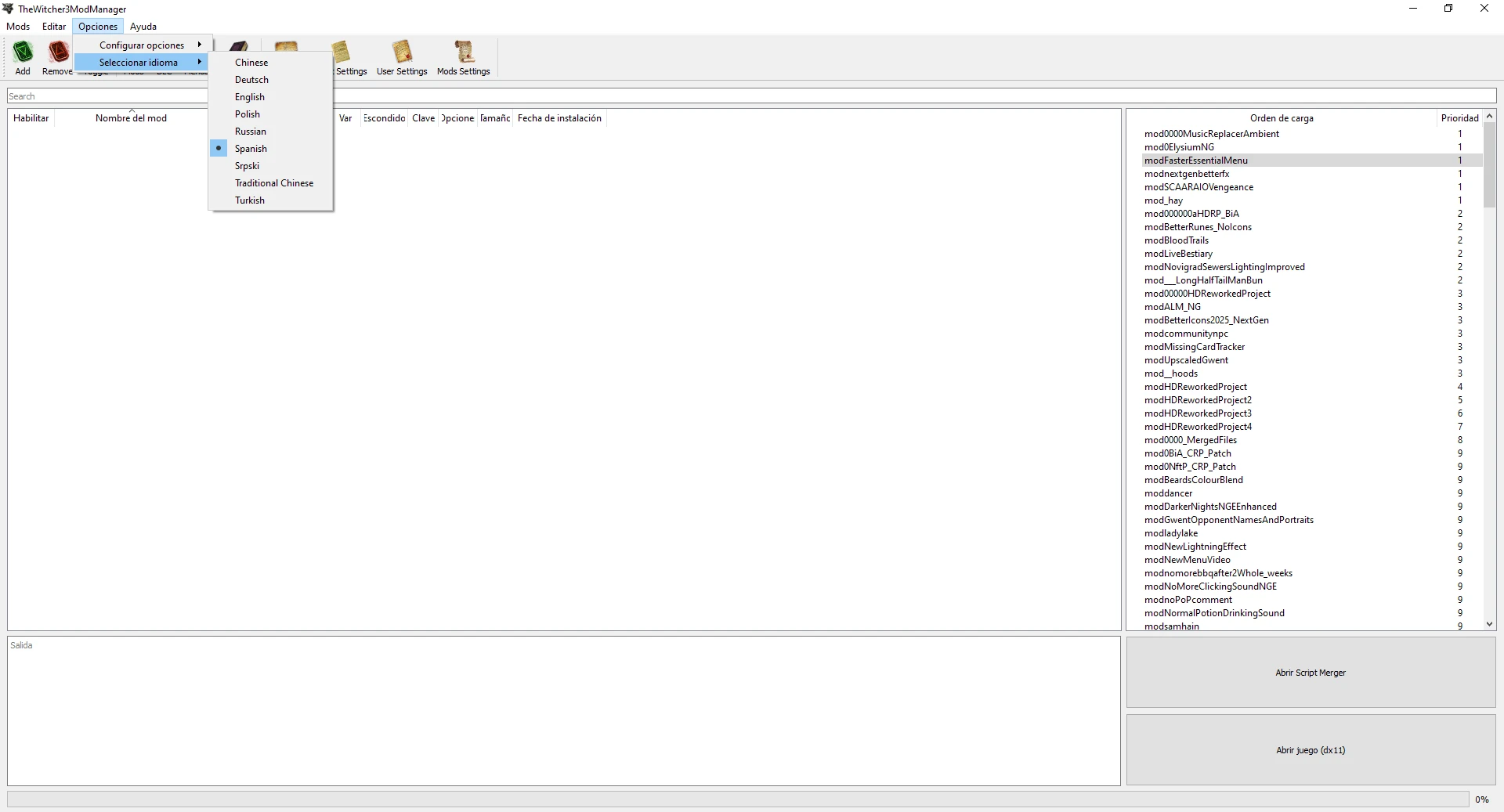The width and height of the screenshot is (1504, 812).
Task: Sort by Prioridad column header
Action: pyautogui.click(x=1459, y=118)
